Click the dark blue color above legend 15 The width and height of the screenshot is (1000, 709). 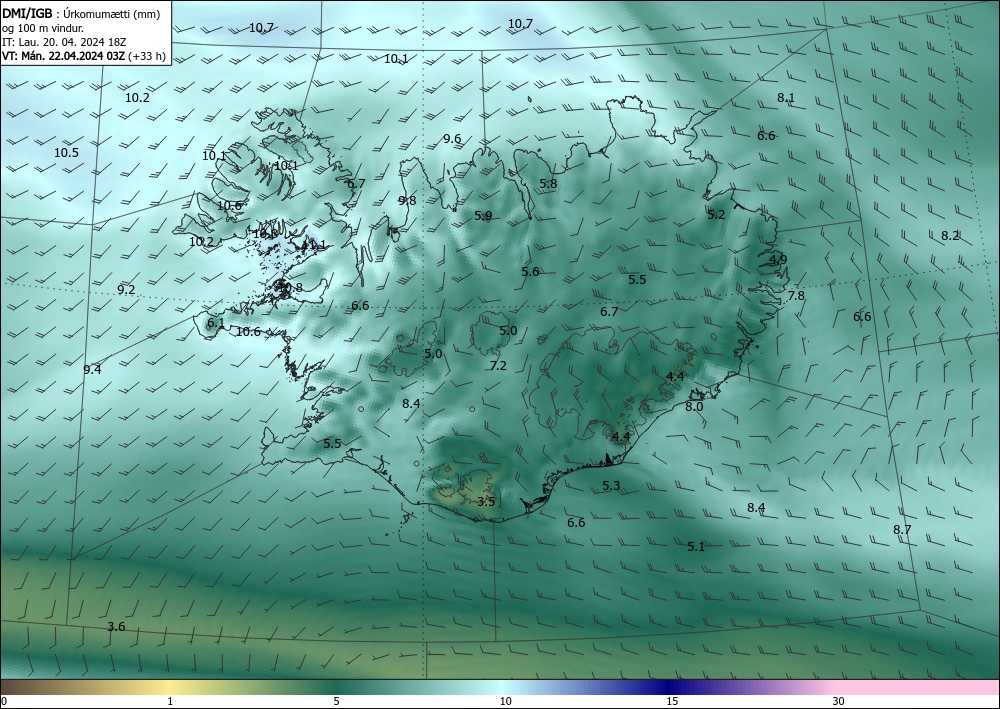point(667,687)
